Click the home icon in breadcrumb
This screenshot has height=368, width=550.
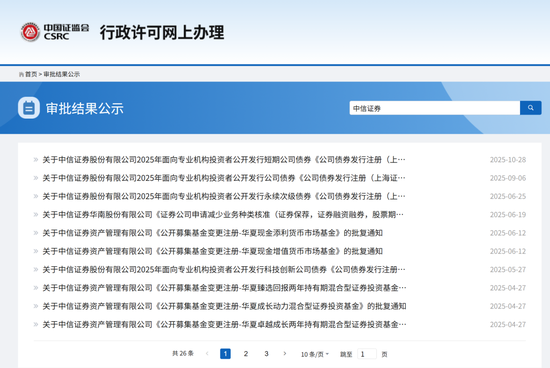(x=21, y=74)
